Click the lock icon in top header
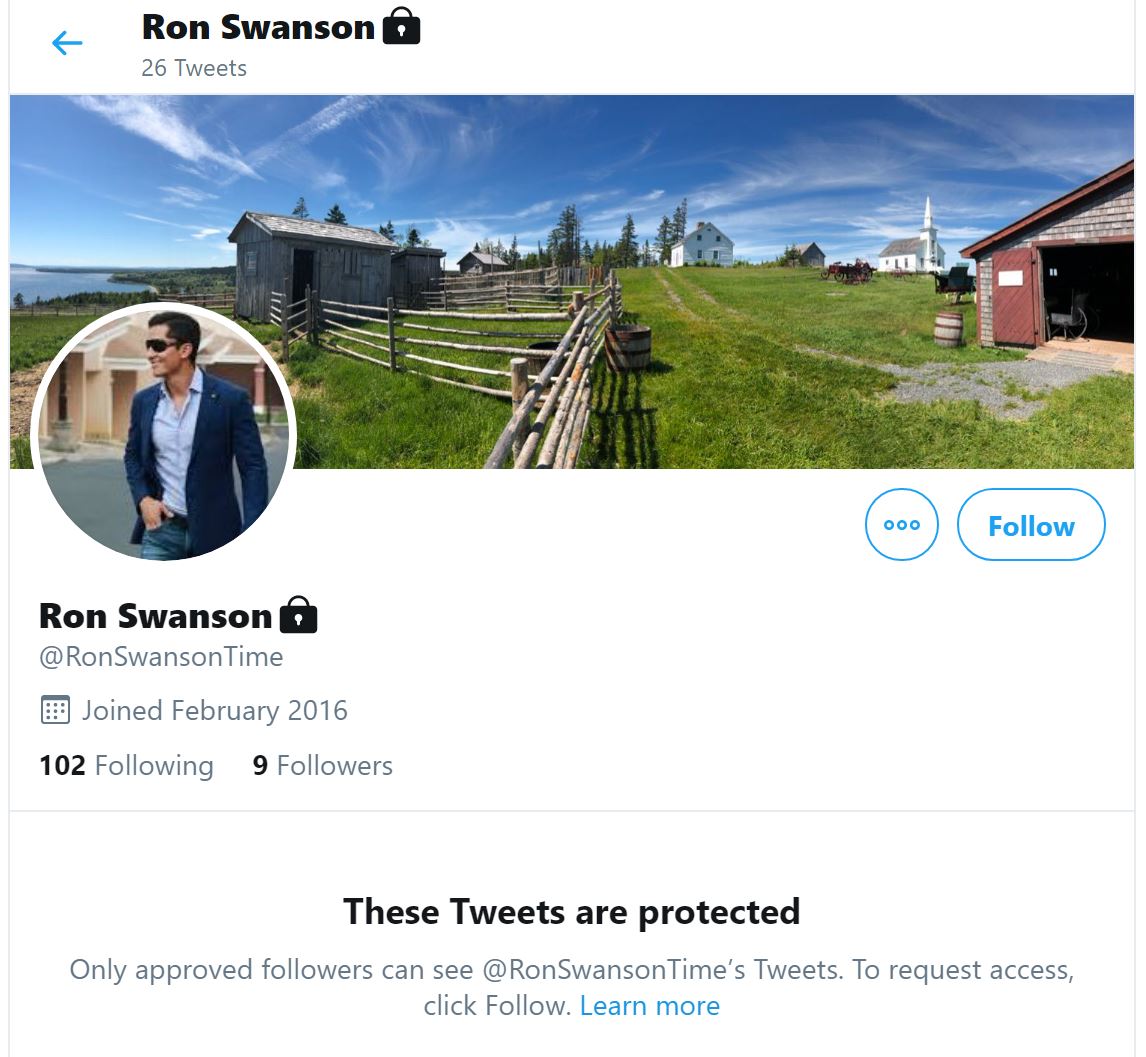 pos(401,27)
